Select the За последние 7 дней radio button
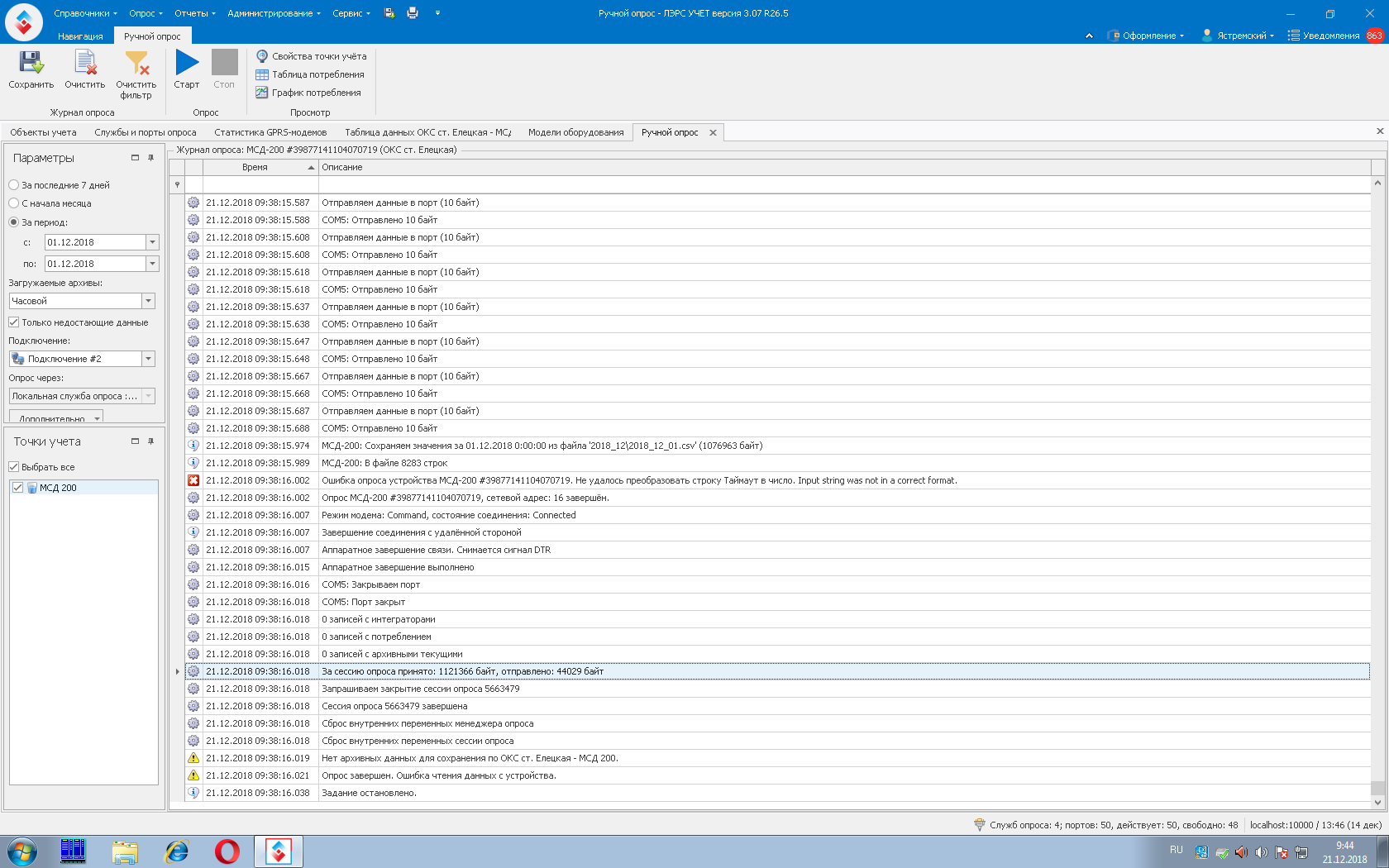Image resolution: width=1389 pixels, height=868 pixels. click(14, 185)
